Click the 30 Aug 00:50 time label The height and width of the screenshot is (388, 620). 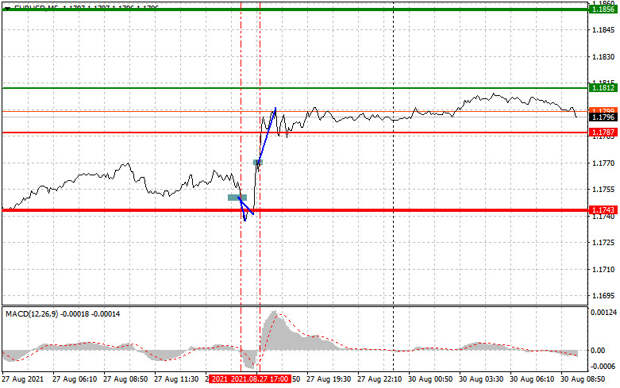[430, 379]
